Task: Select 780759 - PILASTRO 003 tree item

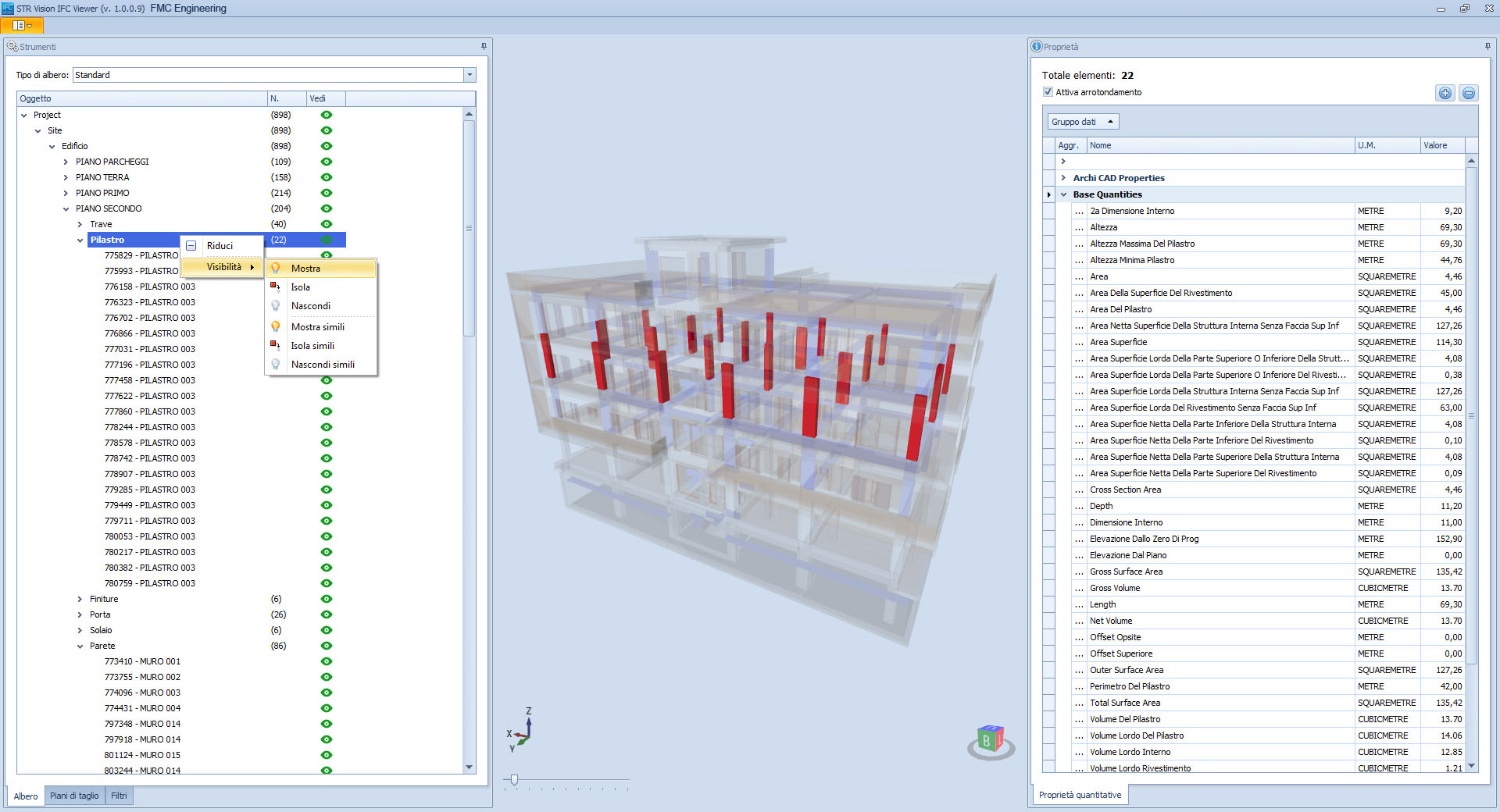Action: pos(150,583)
